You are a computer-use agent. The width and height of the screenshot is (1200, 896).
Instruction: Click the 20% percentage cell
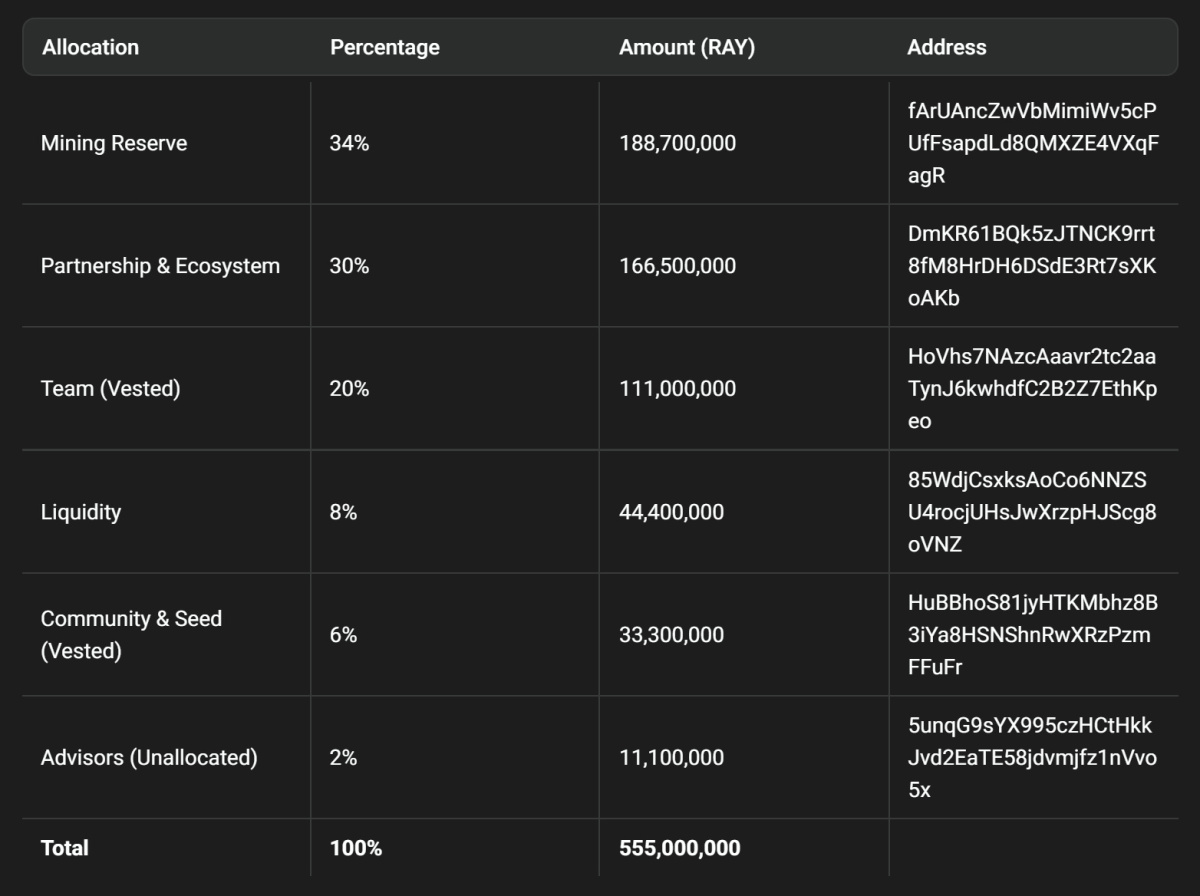point(349,388)
